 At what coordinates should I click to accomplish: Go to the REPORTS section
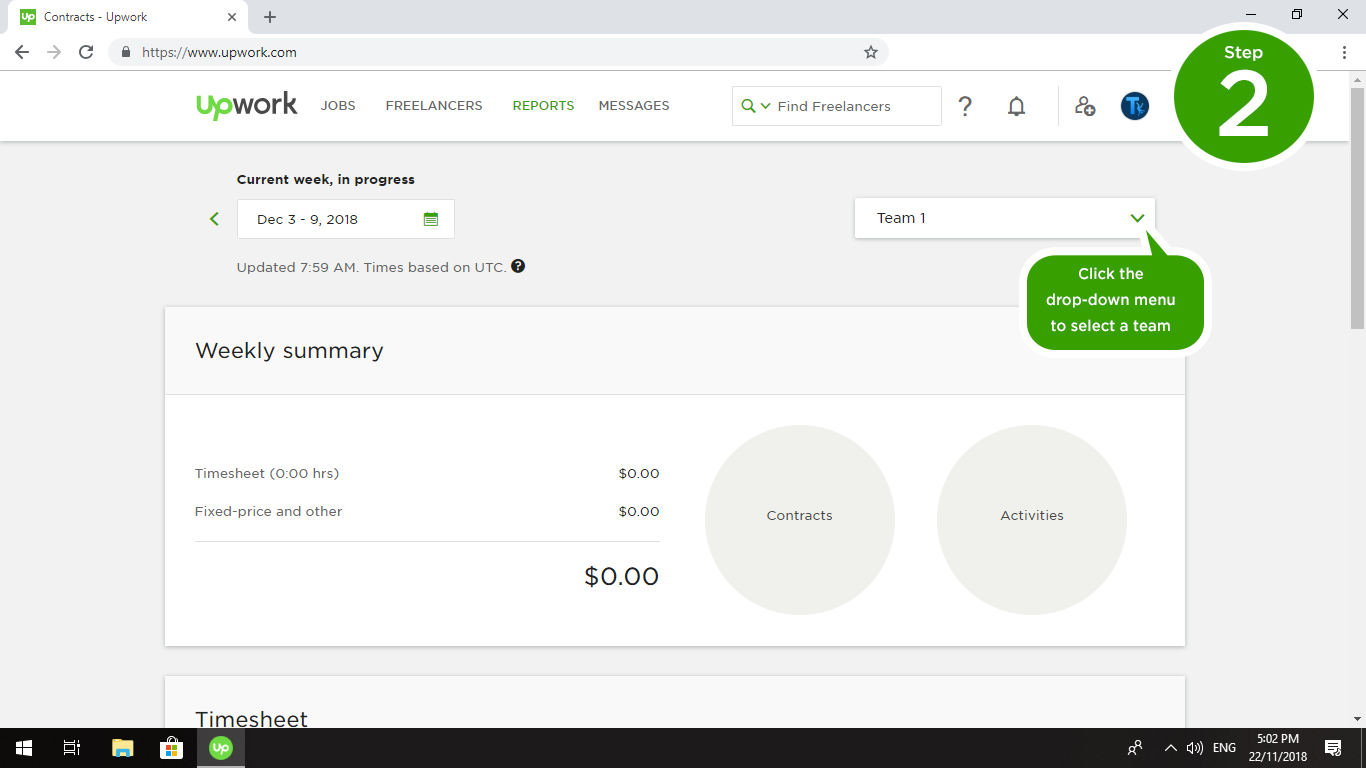[543, 106]
